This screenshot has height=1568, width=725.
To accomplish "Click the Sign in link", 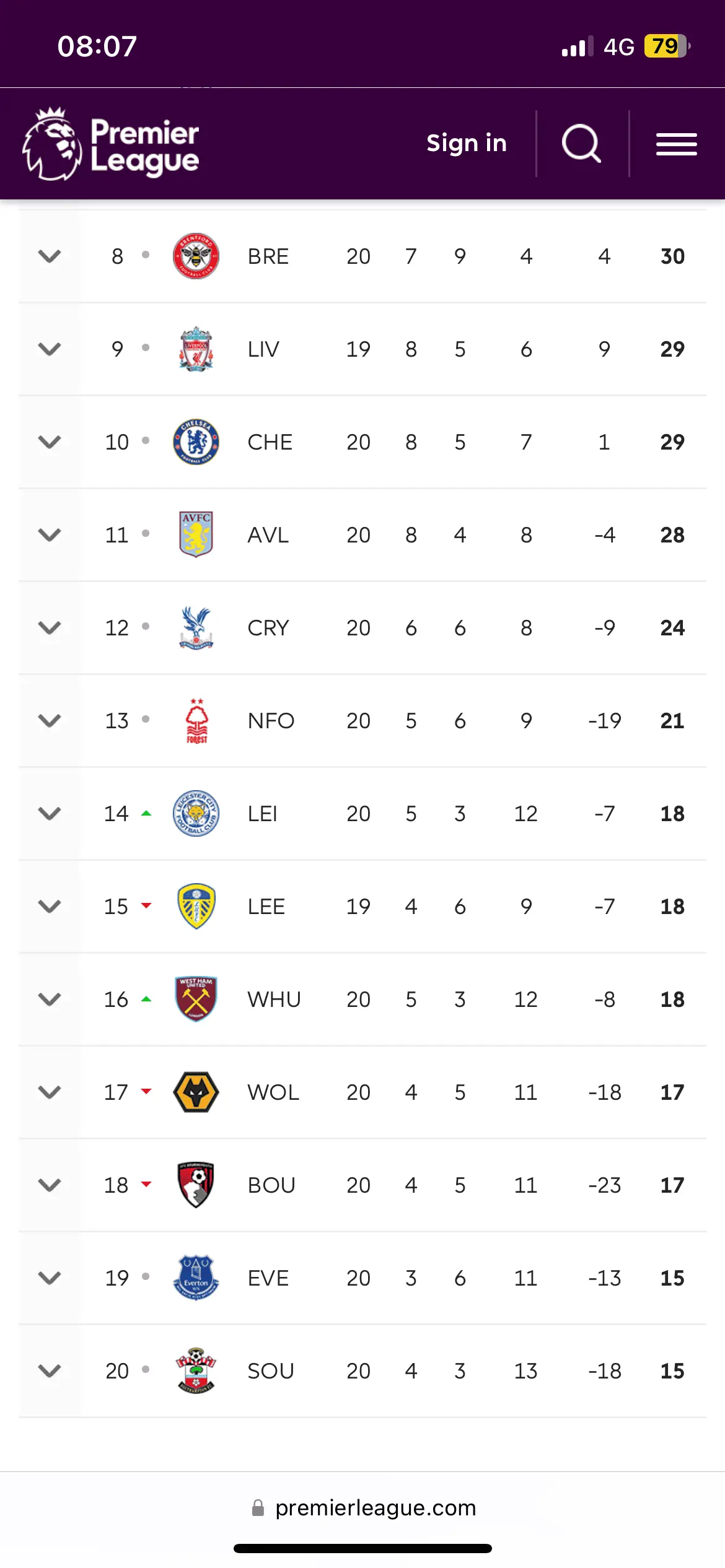I will [x=467, y=143].
